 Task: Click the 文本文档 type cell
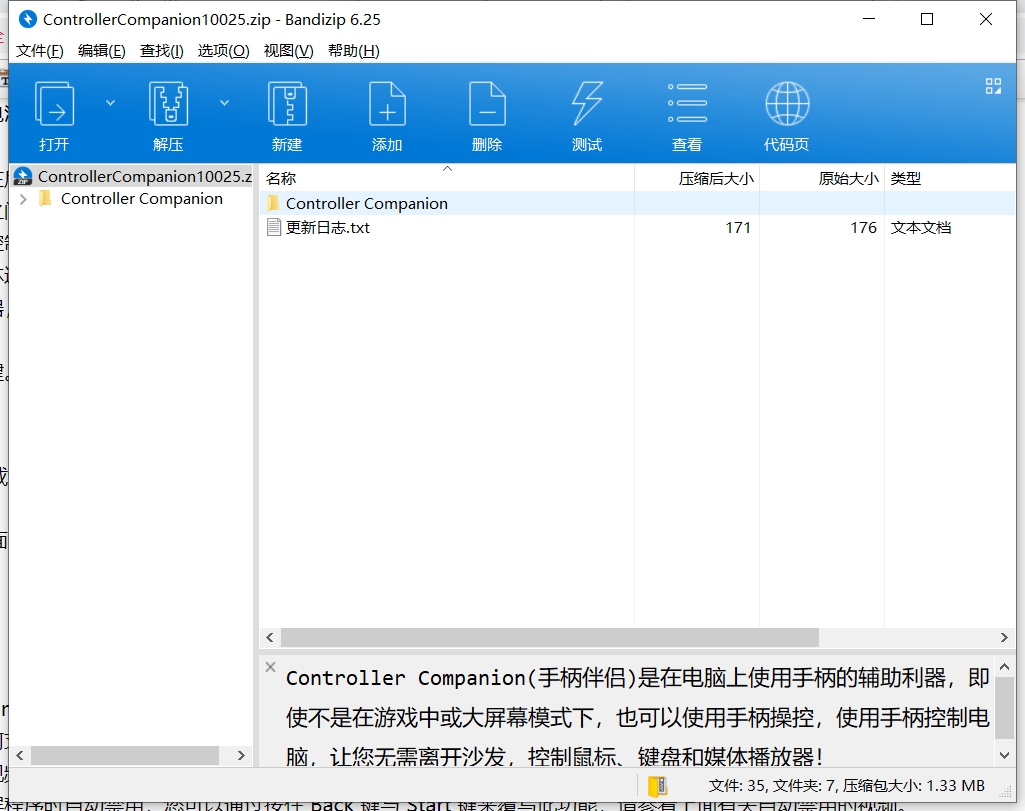(x=920, y=227)
